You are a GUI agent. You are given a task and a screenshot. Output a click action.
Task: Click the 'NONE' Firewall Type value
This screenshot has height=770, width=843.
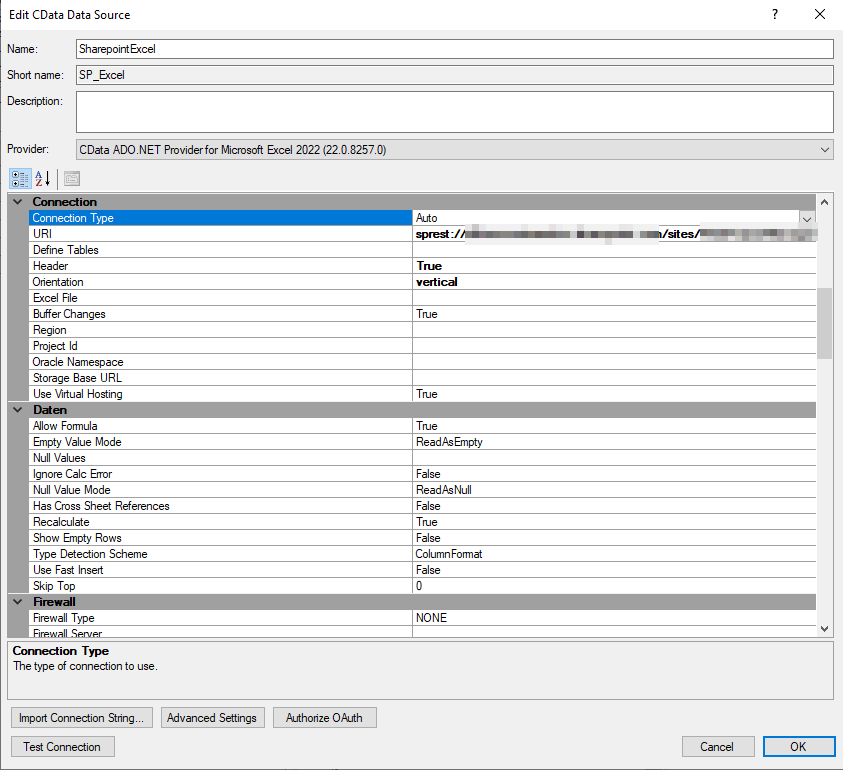pyautogui.click(x=615, y=618)
